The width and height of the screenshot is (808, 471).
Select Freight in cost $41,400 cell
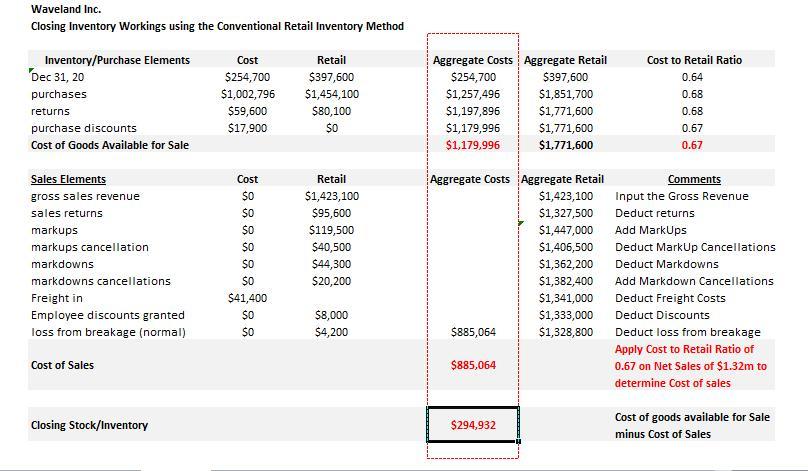247,298
